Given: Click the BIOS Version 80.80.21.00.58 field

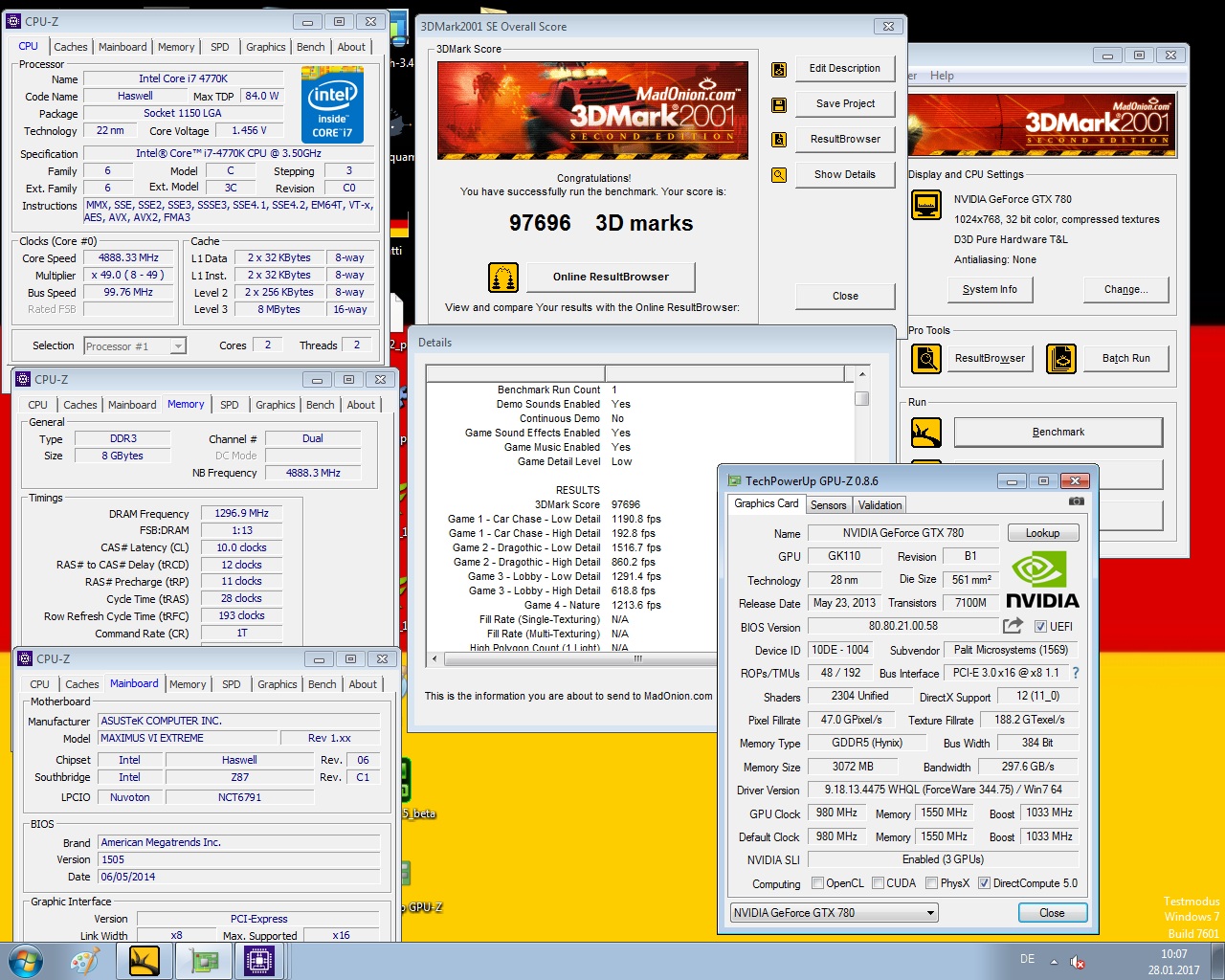Looking at the screenshot, I should [903, 626].
